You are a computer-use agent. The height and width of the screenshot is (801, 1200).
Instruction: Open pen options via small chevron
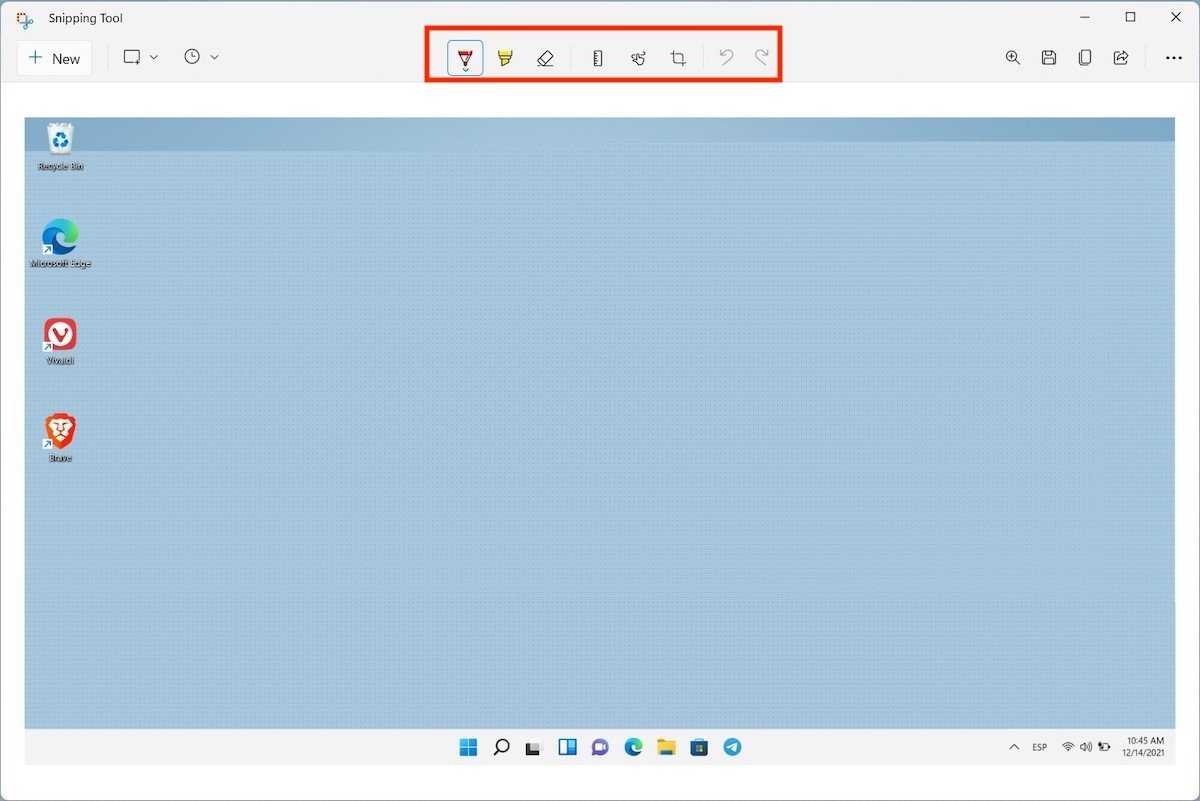click(465, 69)
